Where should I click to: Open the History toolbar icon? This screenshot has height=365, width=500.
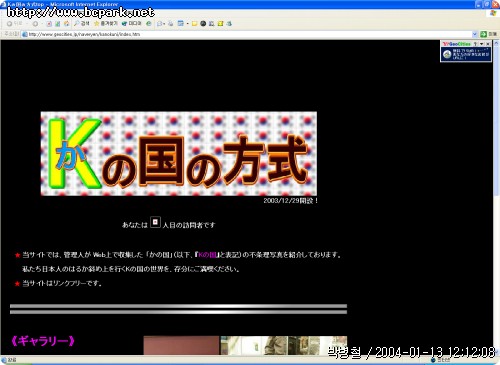tap(149, 24)
